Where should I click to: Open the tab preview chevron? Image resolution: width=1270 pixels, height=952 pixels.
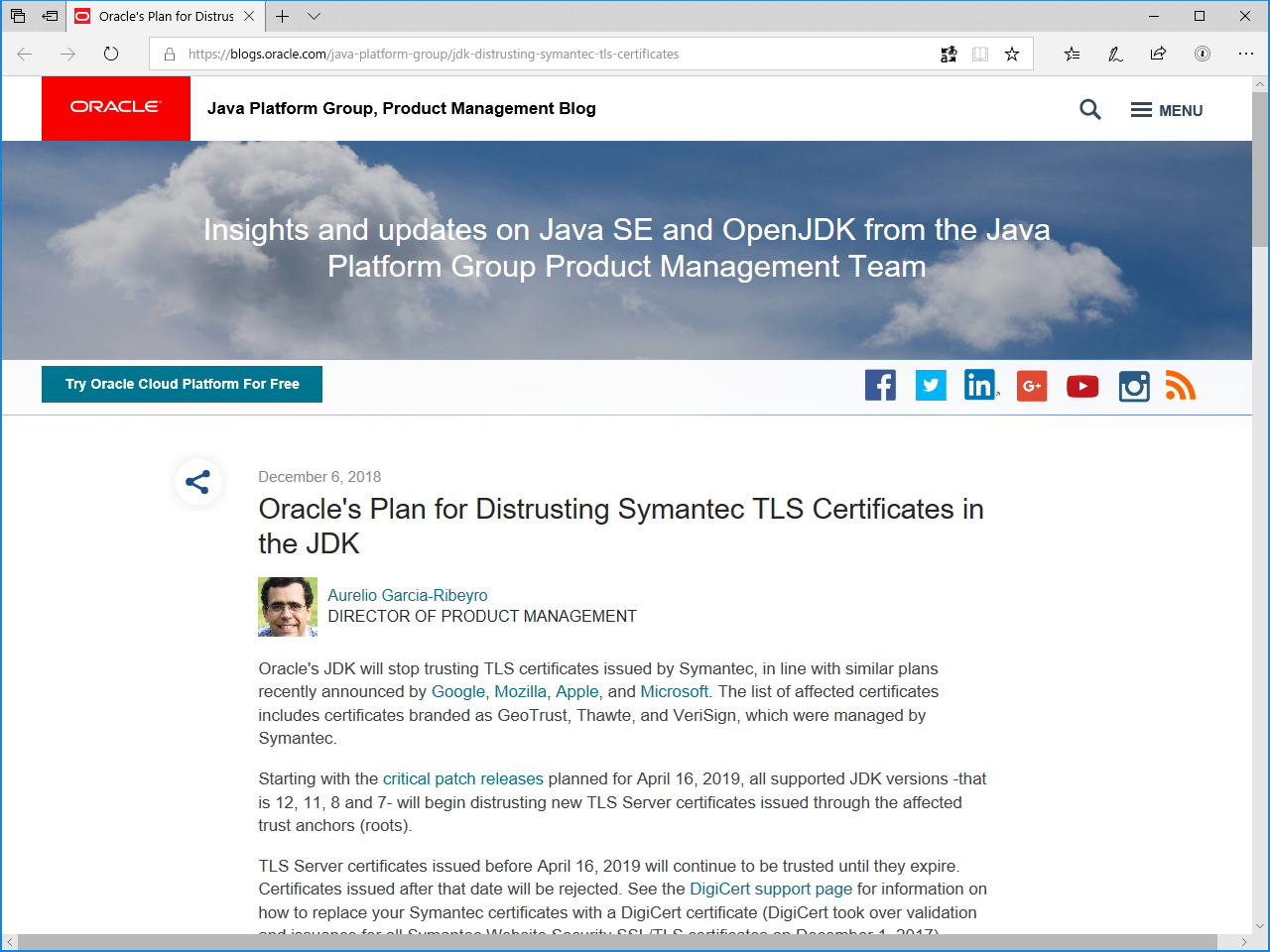click(x=314, y=16)
